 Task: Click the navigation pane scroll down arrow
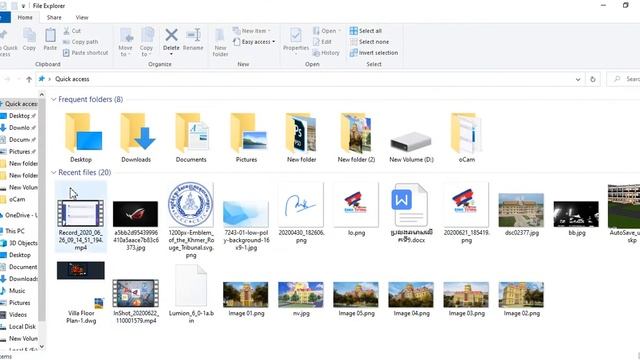pos(42,347)
